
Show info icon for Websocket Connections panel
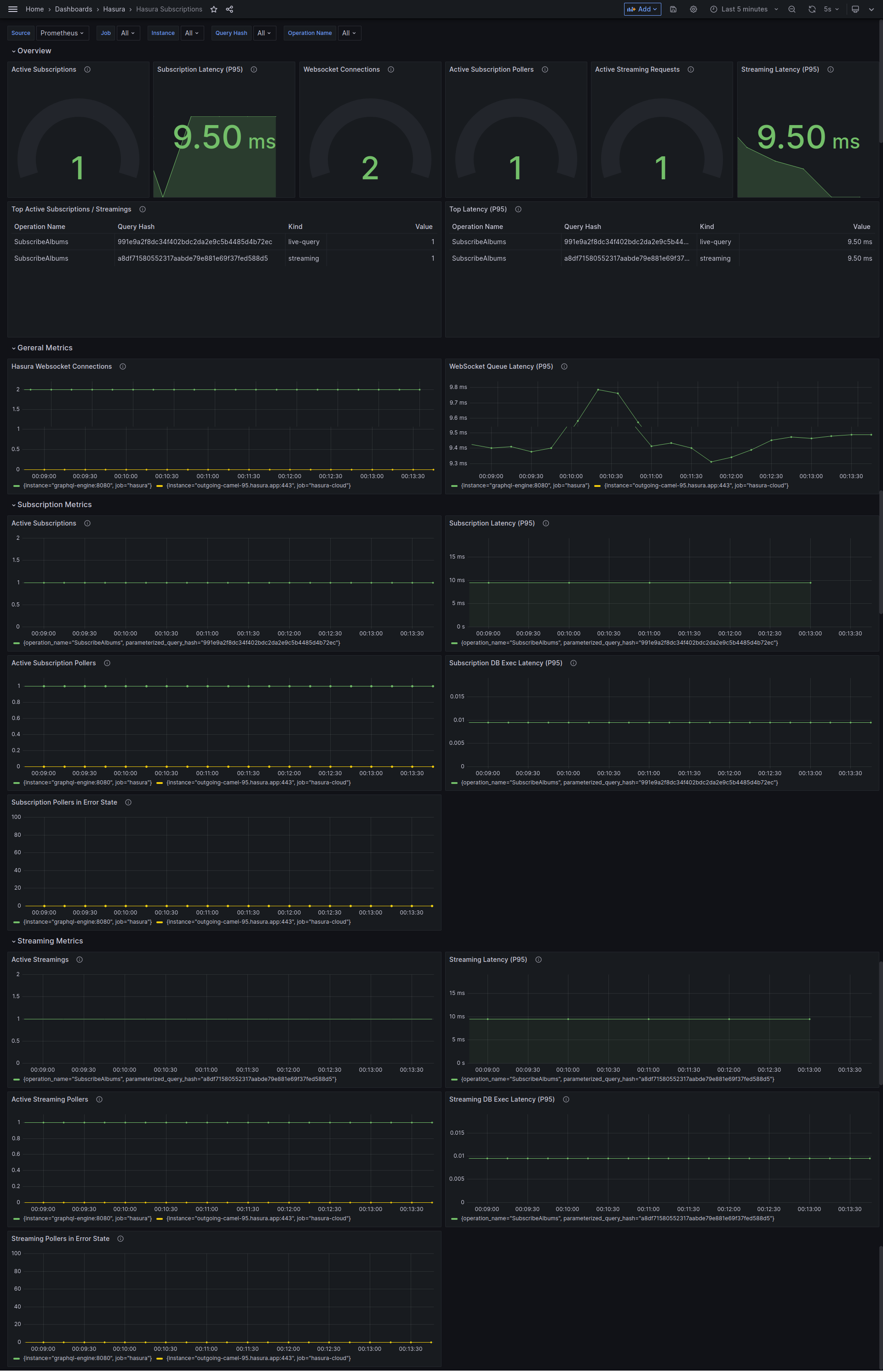(390, 69)
